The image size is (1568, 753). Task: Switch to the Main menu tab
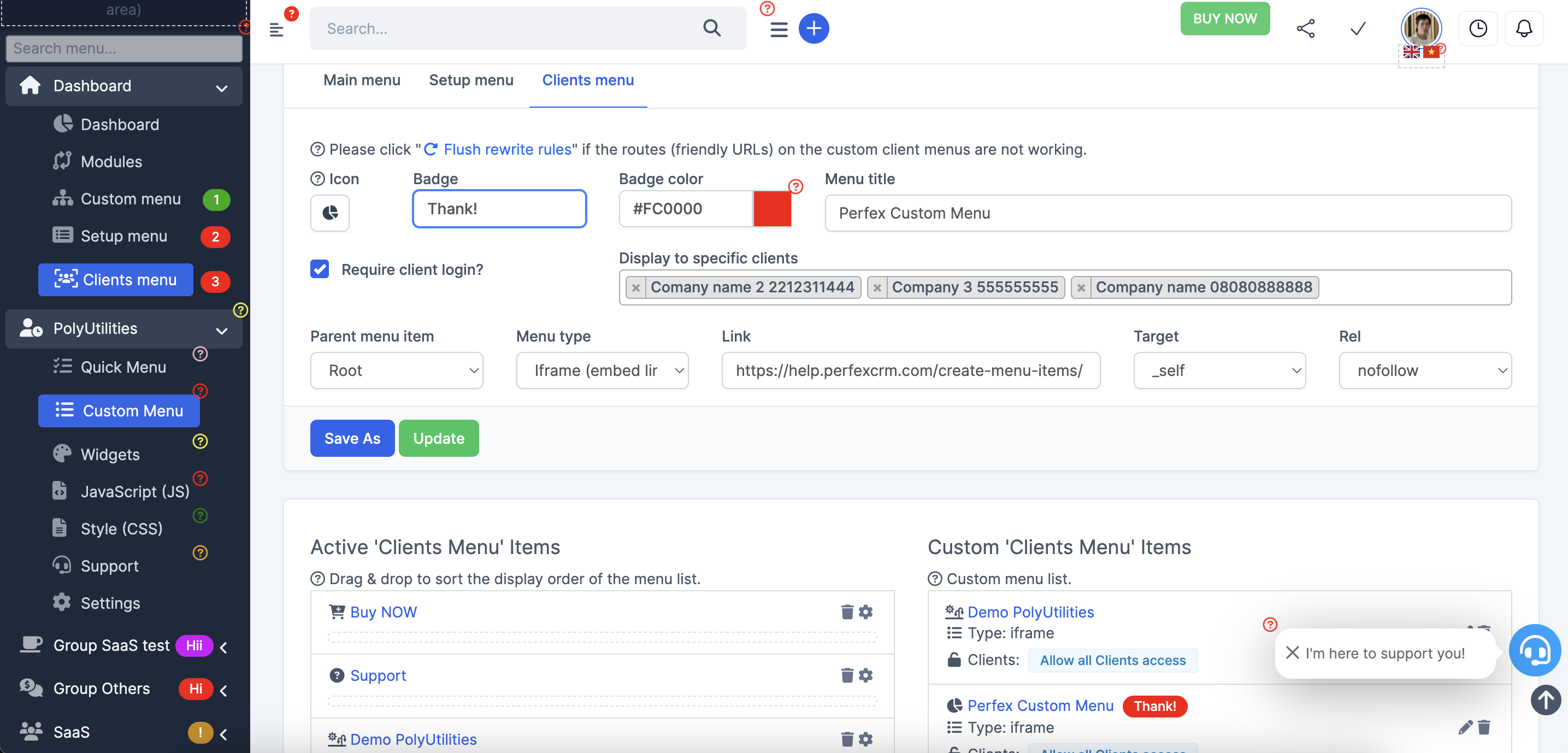(362, 79)
